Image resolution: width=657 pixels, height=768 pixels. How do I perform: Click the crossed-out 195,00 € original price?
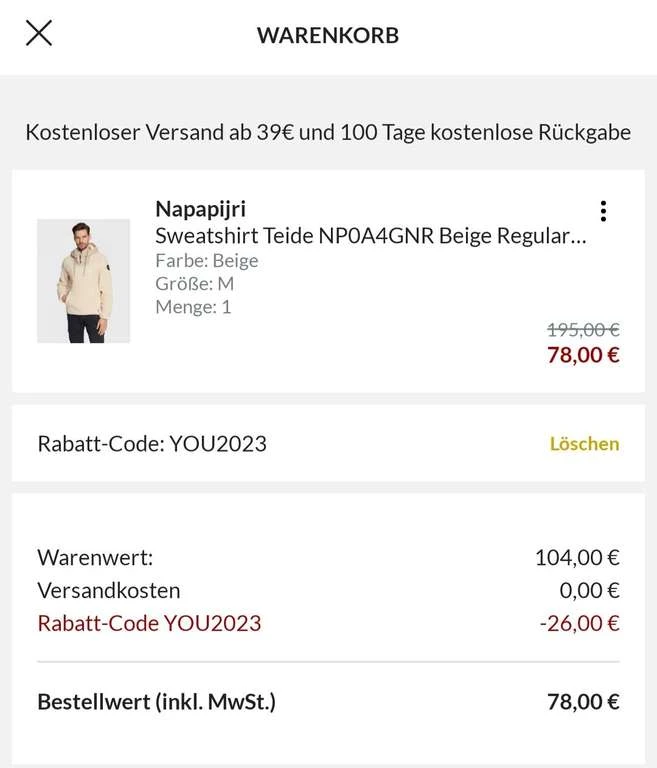(583, 329)
